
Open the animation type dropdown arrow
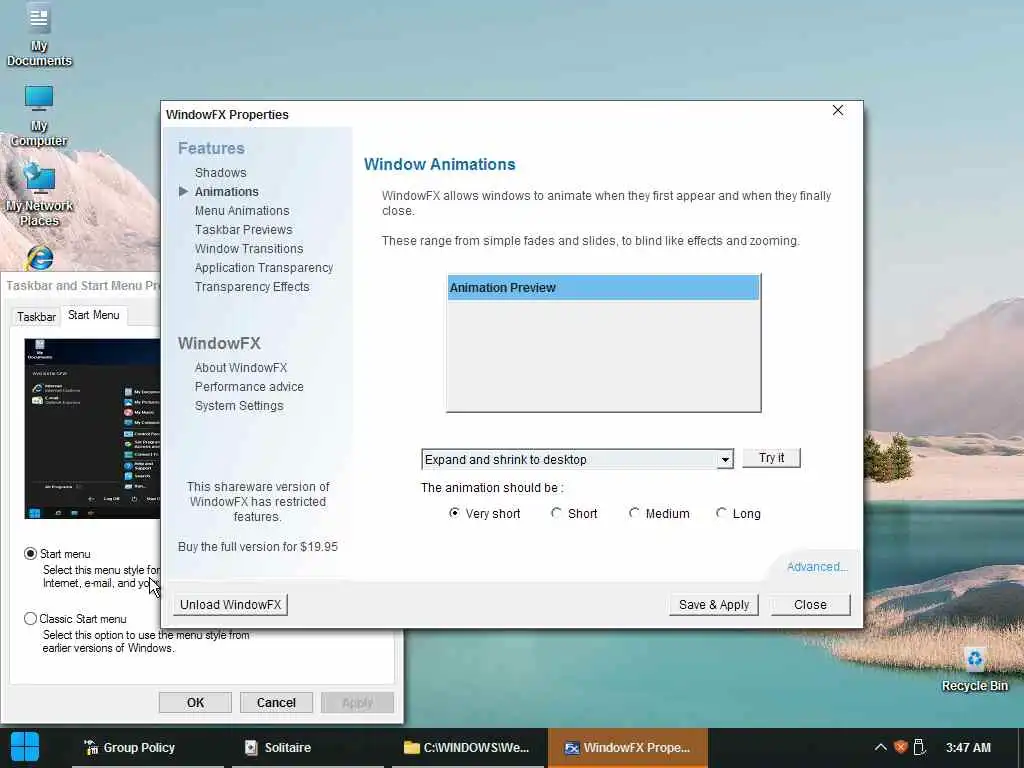coord(725,460)
